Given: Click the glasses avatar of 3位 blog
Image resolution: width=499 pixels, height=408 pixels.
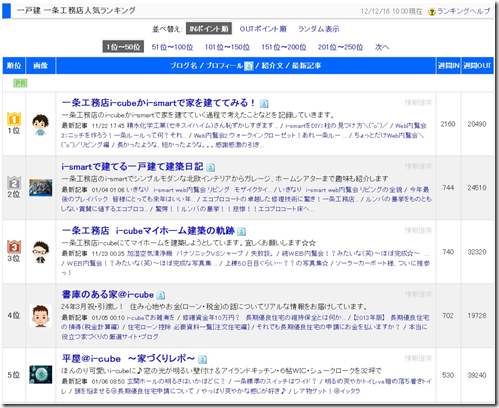Looking at the screenshot, I should 41,252.
